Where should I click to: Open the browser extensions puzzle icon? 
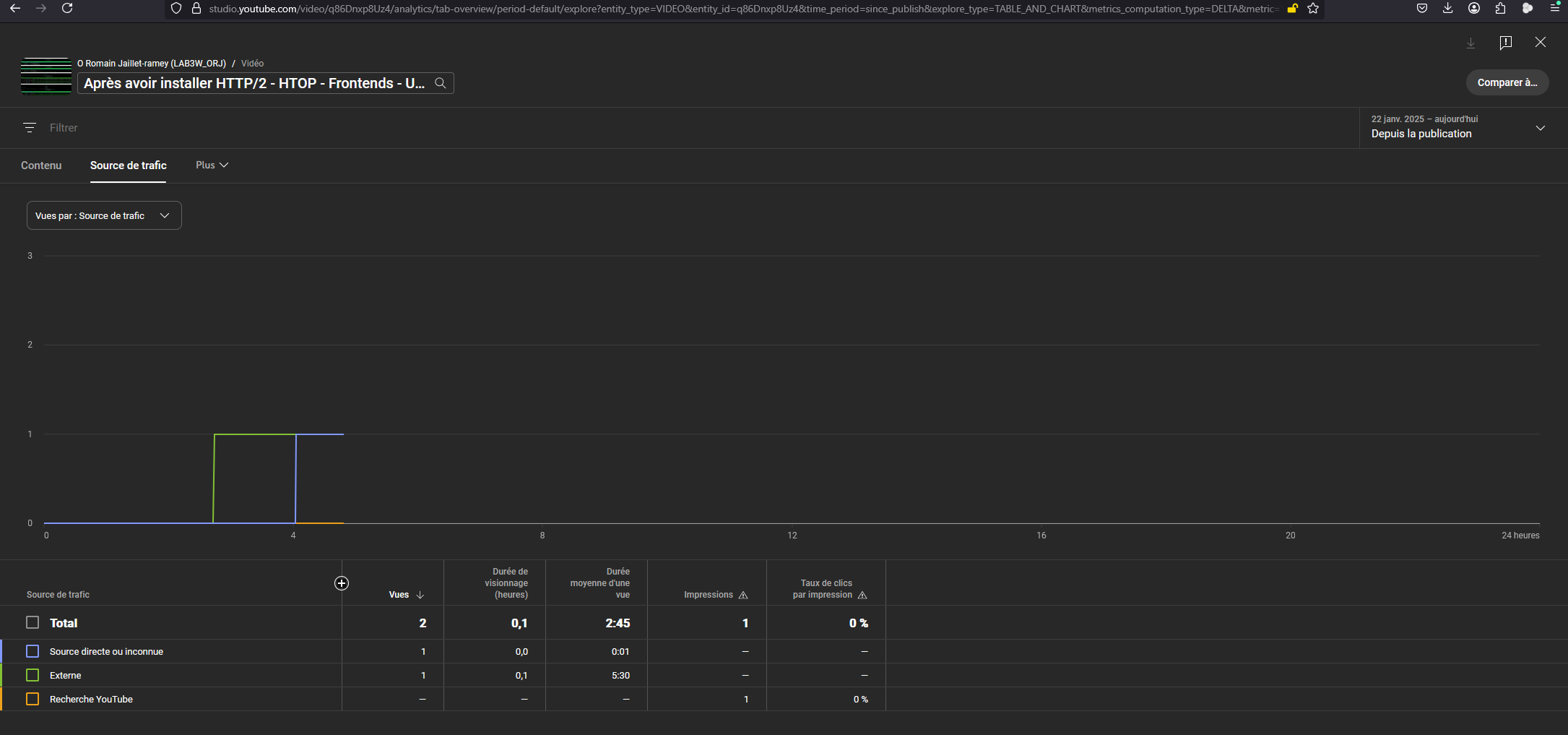(1501, 8)
